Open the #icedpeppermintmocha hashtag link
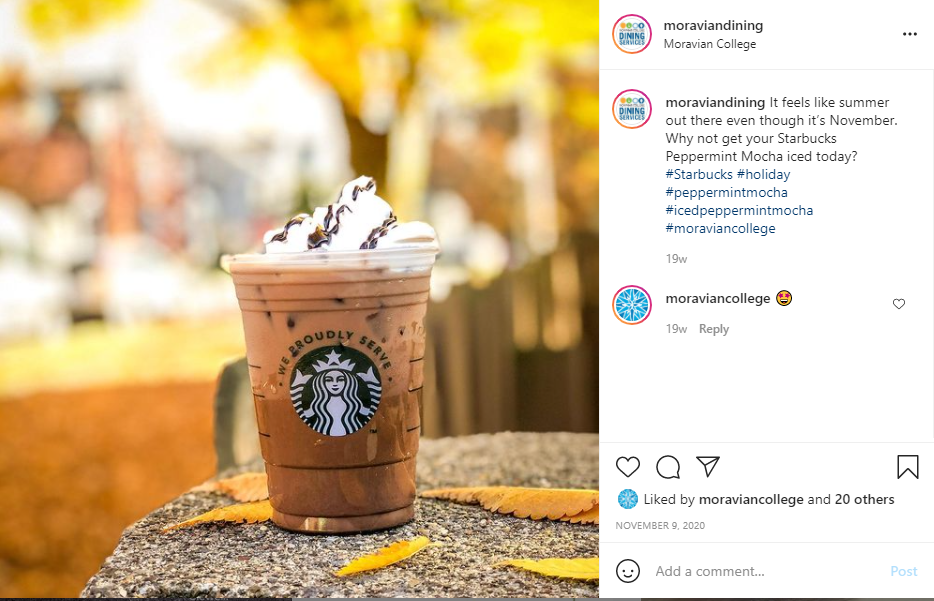 739,210
